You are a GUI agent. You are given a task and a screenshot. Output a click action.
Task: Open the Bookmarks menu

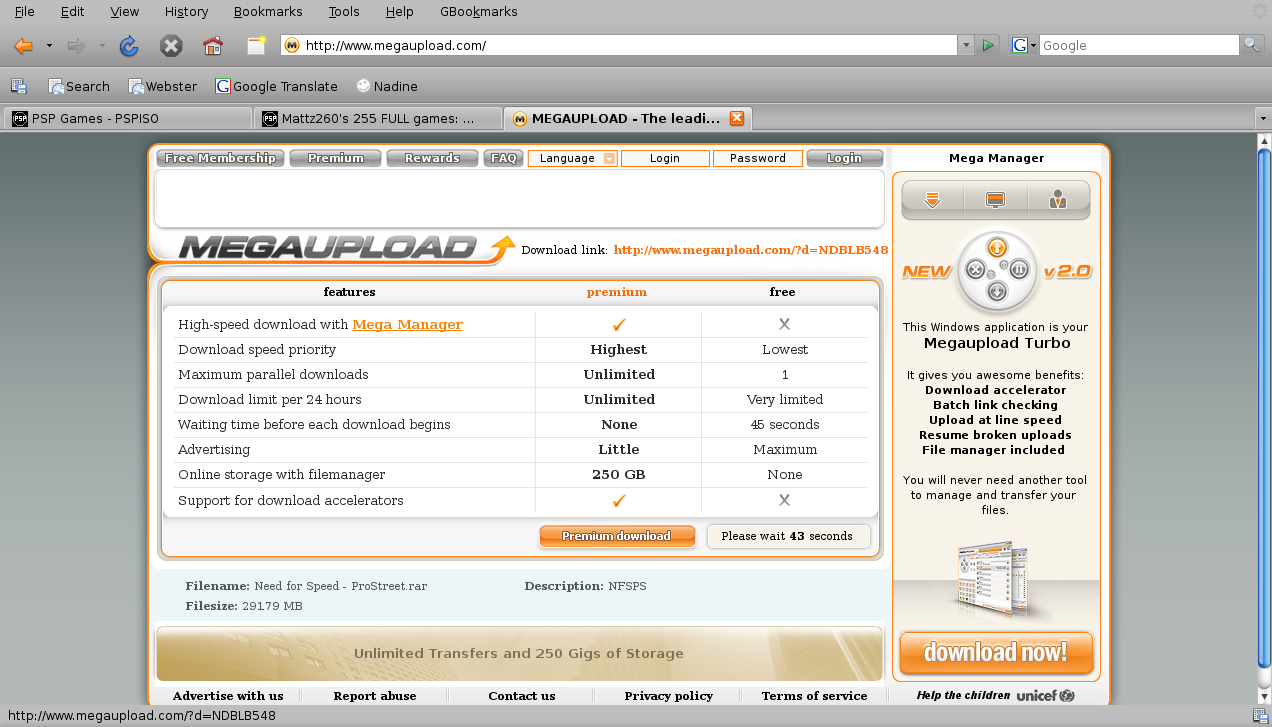tap(267, 12)
